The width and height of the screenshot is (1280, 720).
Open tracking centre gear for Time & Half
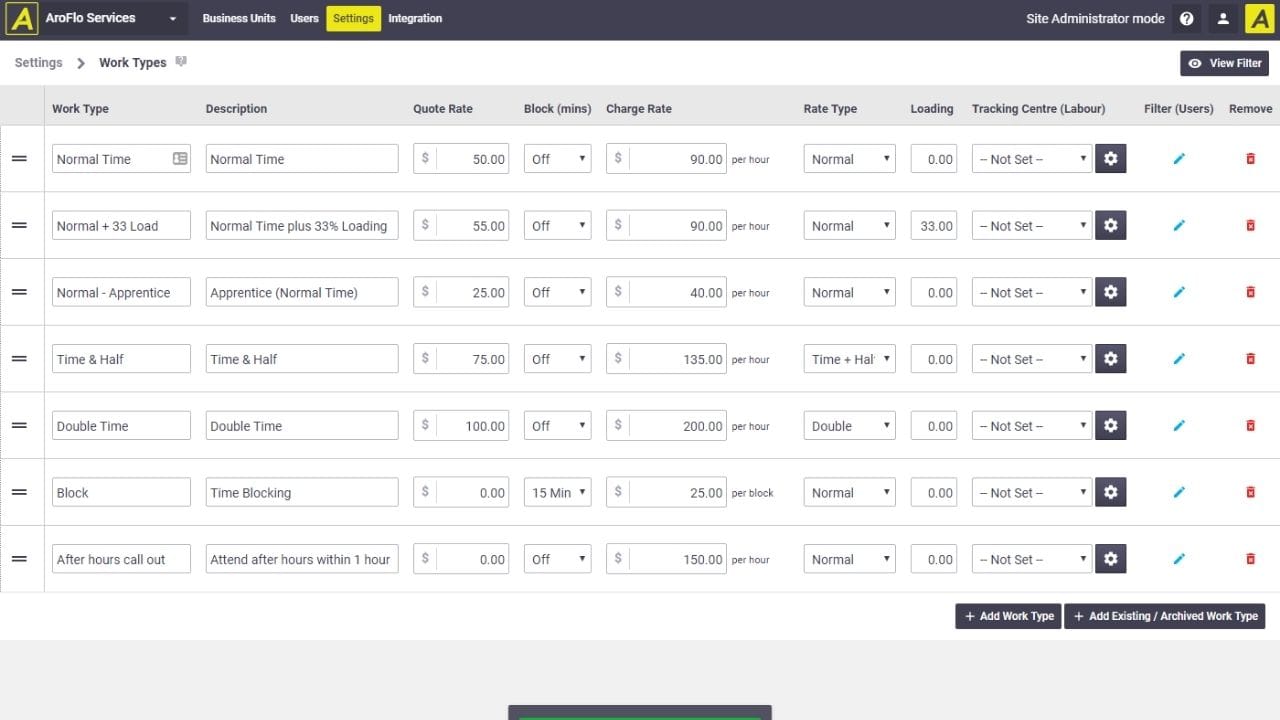tap(1110, 359)
